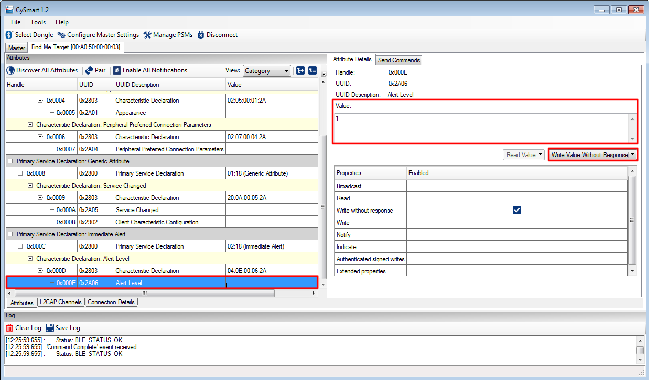Click the collapse all tree icon

(312, 71)
